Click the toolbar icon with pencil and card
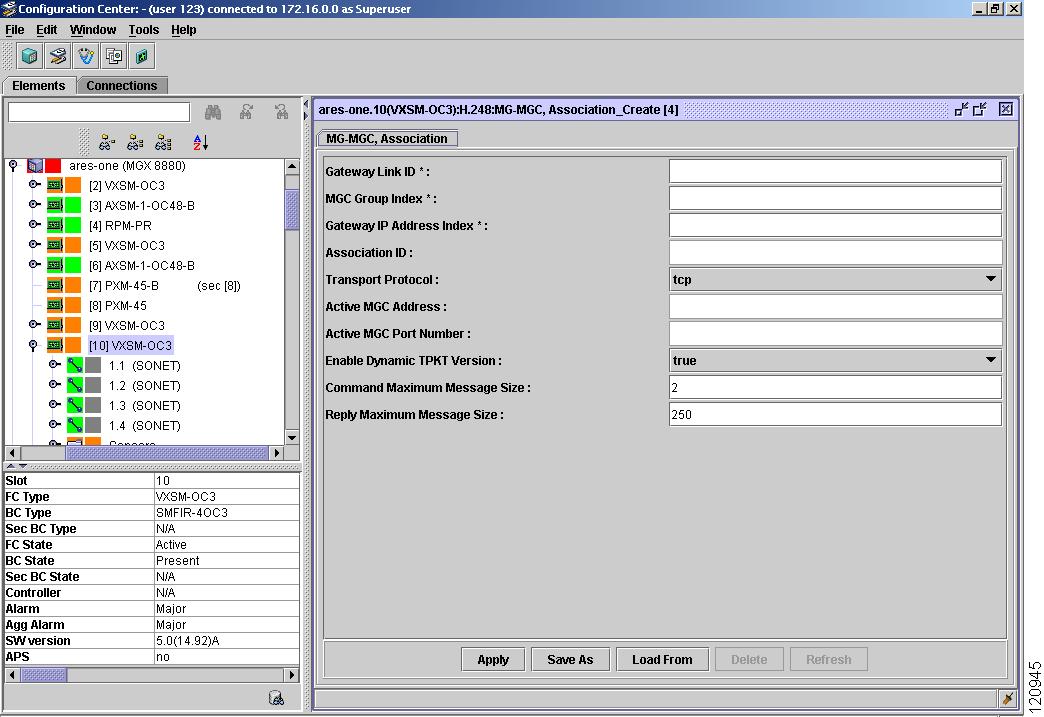Image resolution: width=1044 pixels, height=717 pixels. (x=58, y=56)
